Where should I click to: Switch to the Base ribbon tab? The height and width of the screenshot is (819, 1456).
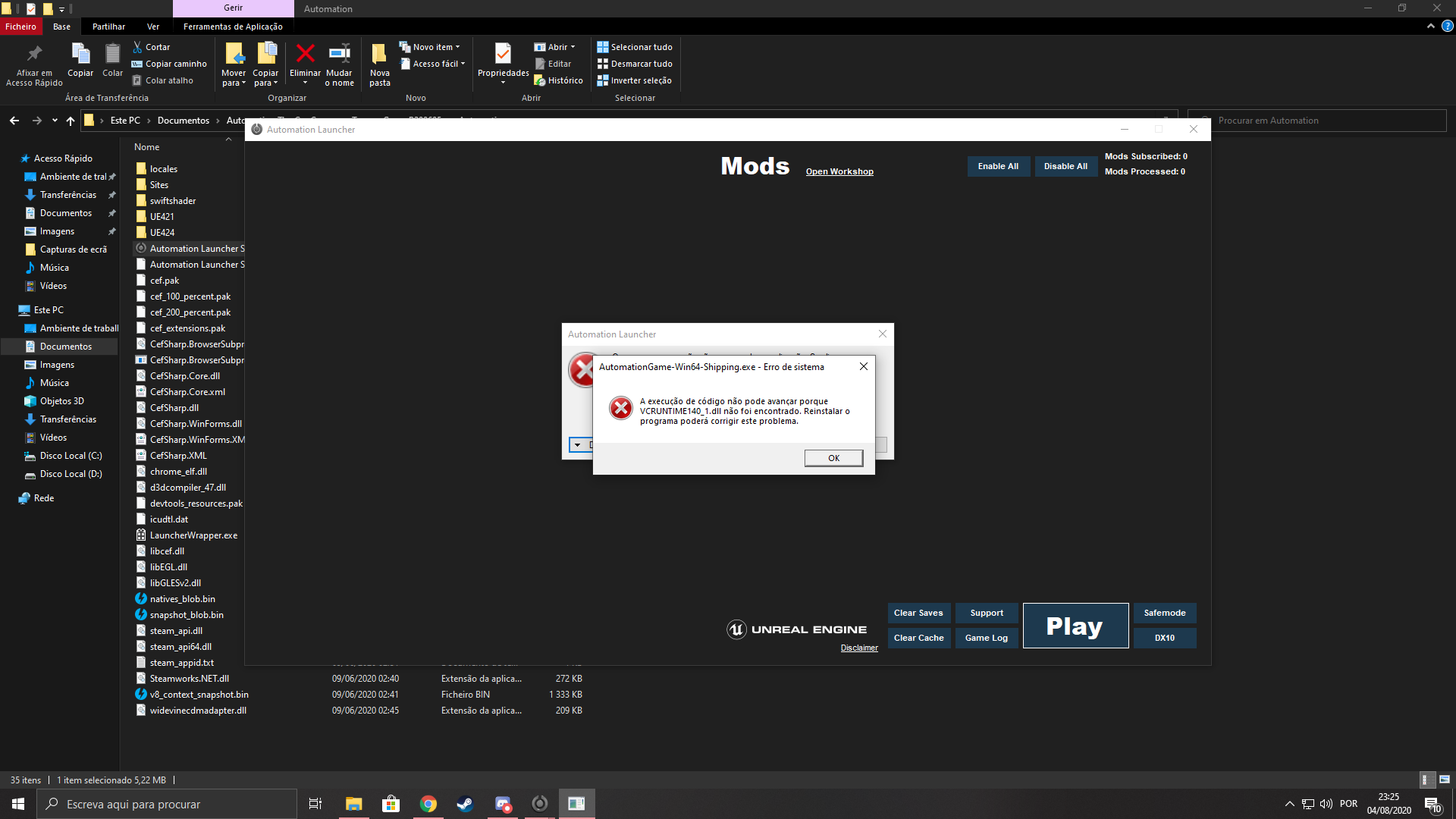click(61, 27)
